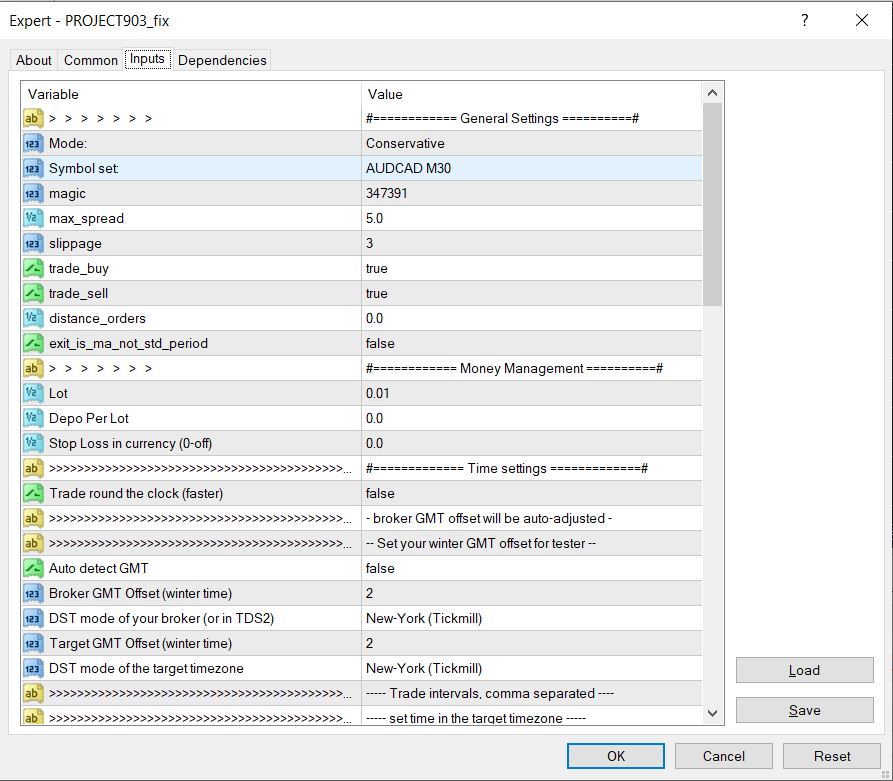The height and width of the screenshot is (781, 893).
Task: Select the ab icon on General Settings row
Action: click(x=34, y=118)
